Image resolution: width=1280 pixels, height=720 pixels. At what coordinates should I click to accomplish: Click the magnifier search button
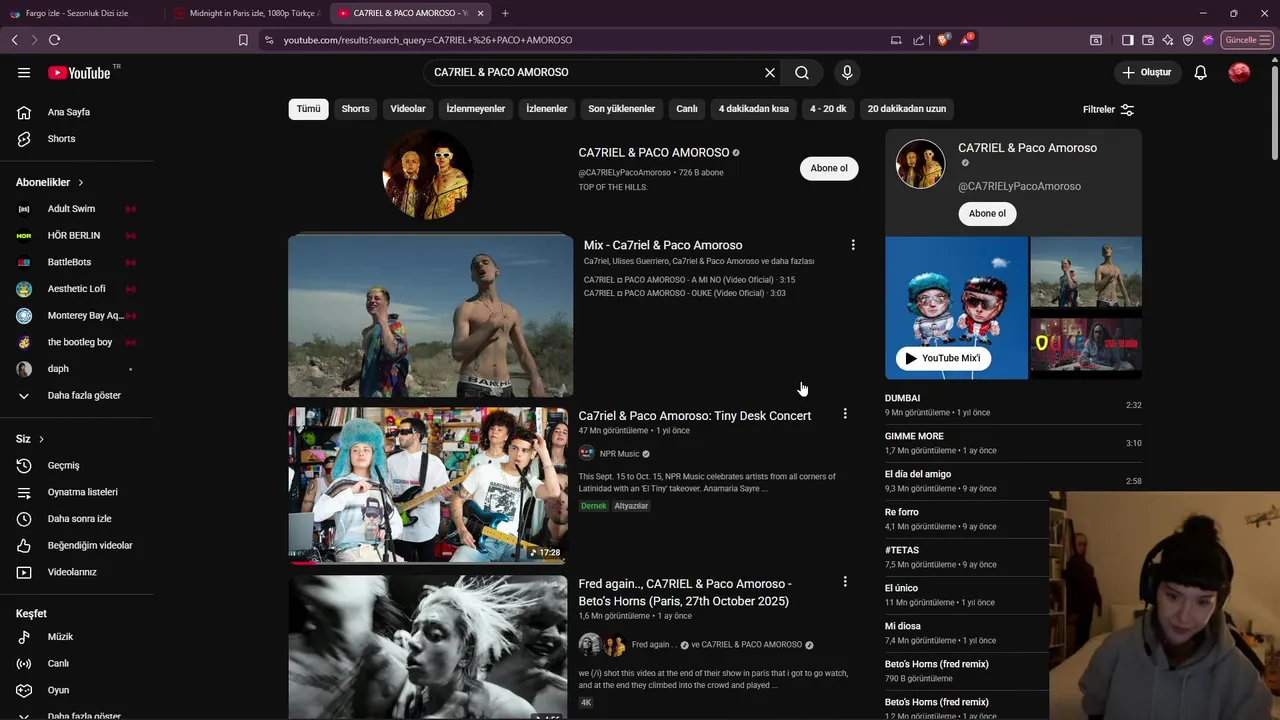(802, 72)
